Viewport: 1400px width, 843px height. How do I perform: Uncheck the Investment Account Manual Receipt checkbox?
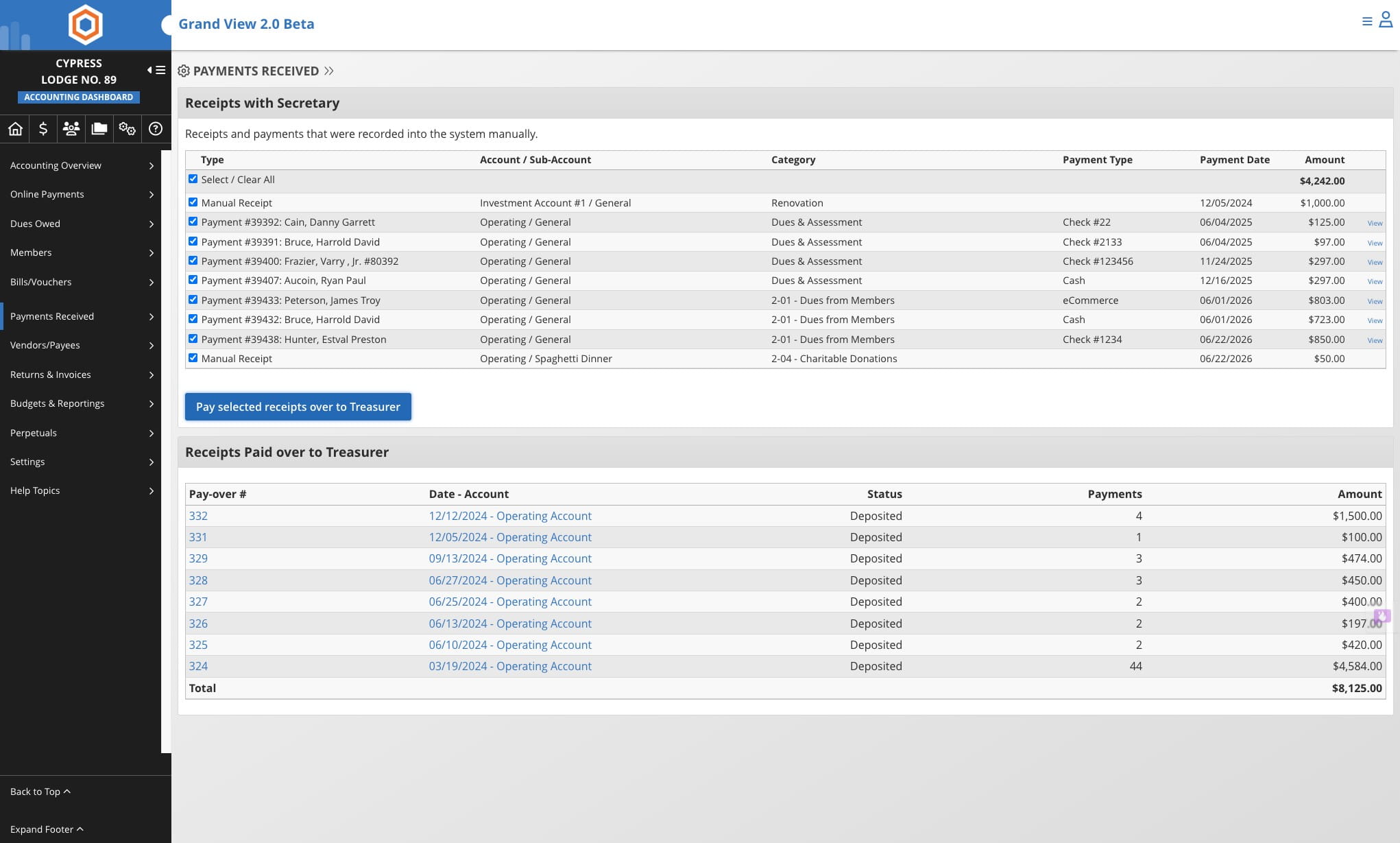tap(193, 202)
